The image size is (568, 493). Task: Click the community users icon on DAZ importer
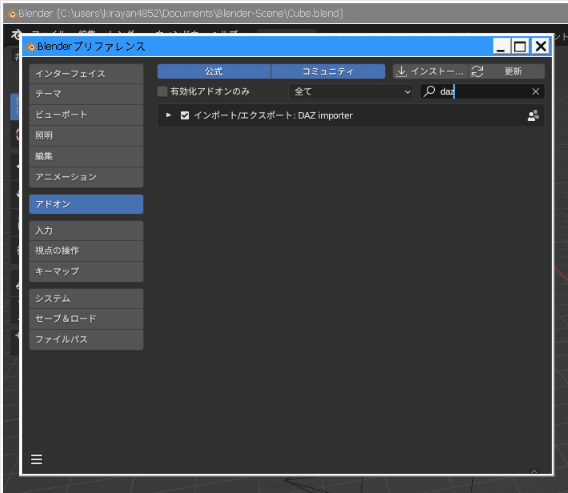coord(533,116)
